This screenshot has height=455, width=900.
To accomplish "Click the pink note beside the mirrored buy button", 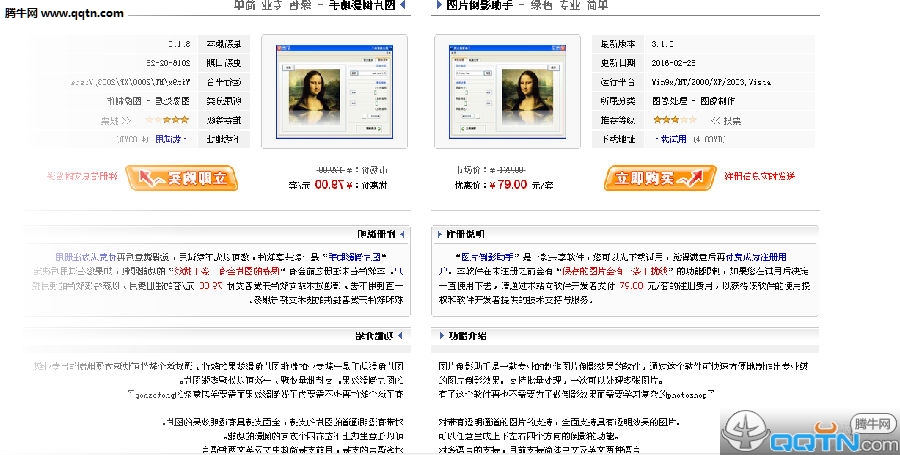I will point(82,176).
